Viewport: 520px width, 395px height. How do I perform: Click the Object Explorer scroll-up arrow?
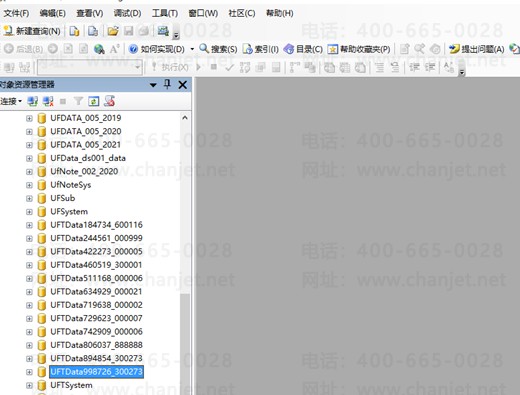tap(185, 118)
